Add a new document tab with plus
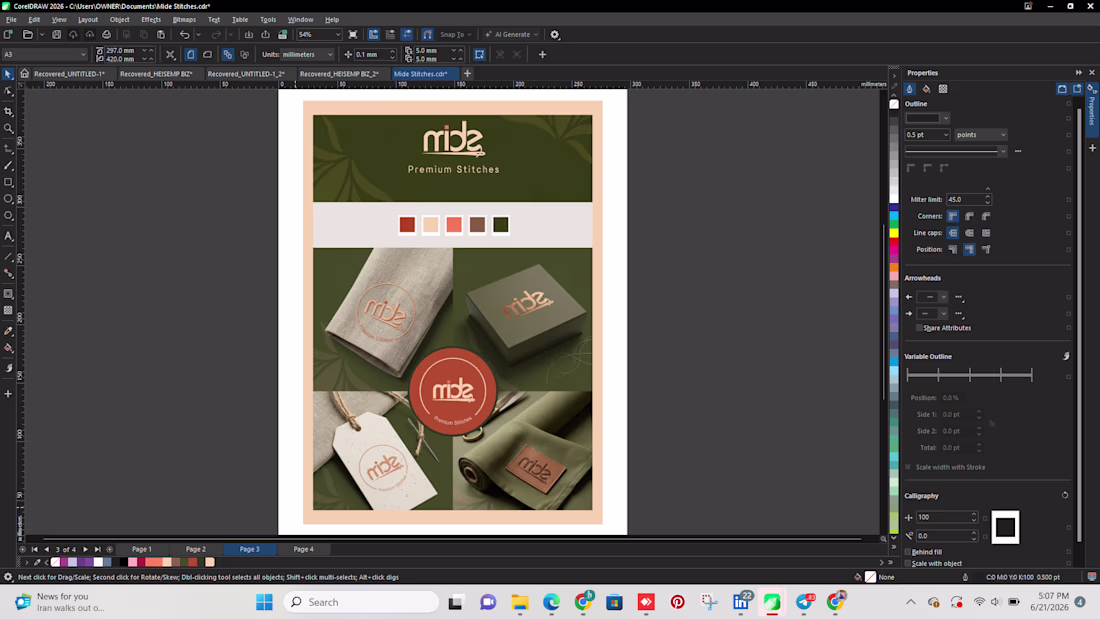This screenshot has width=1100, height=619. pyautogui.click(x=467, y=74)
